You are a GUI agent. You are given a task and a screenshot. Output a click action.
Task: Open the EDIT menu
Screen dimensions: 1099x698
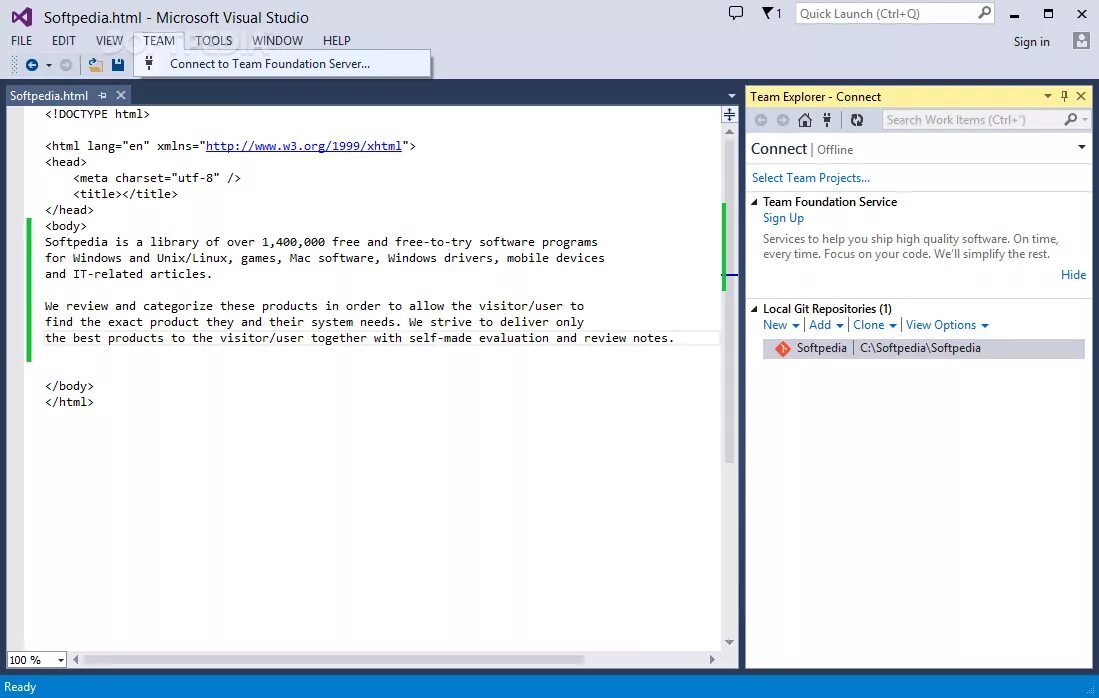(x=63, y=41)
